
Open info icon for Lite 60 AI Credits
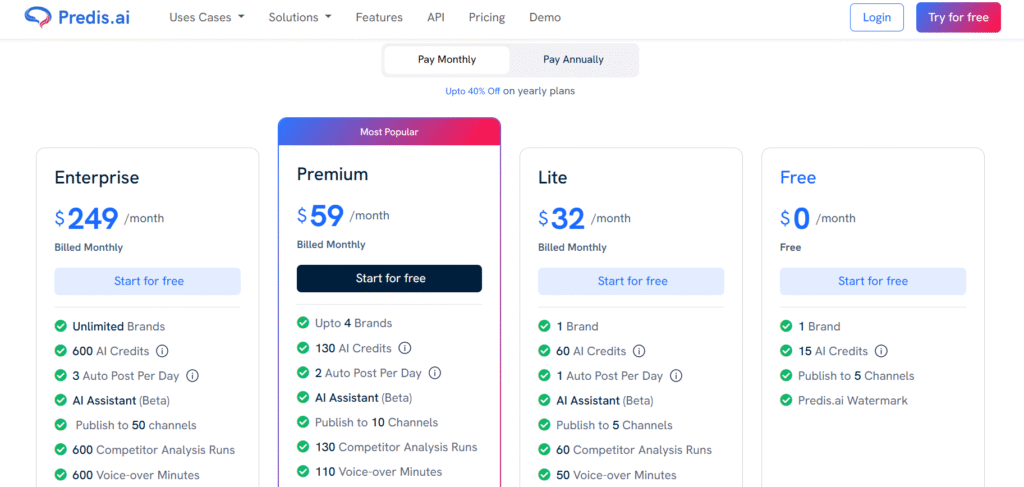tap(639, 351)
